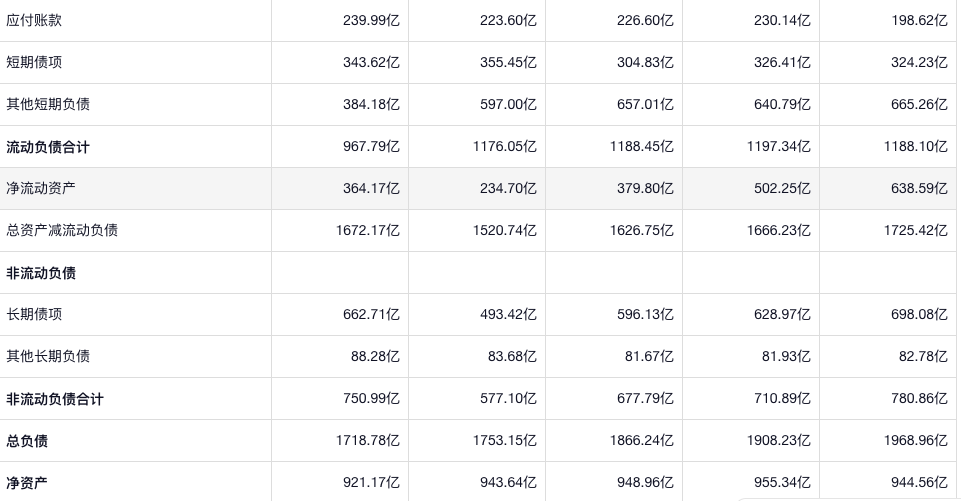
Task: Select the 662.71亿 long-term debt cell
Action: click(371, 314)
